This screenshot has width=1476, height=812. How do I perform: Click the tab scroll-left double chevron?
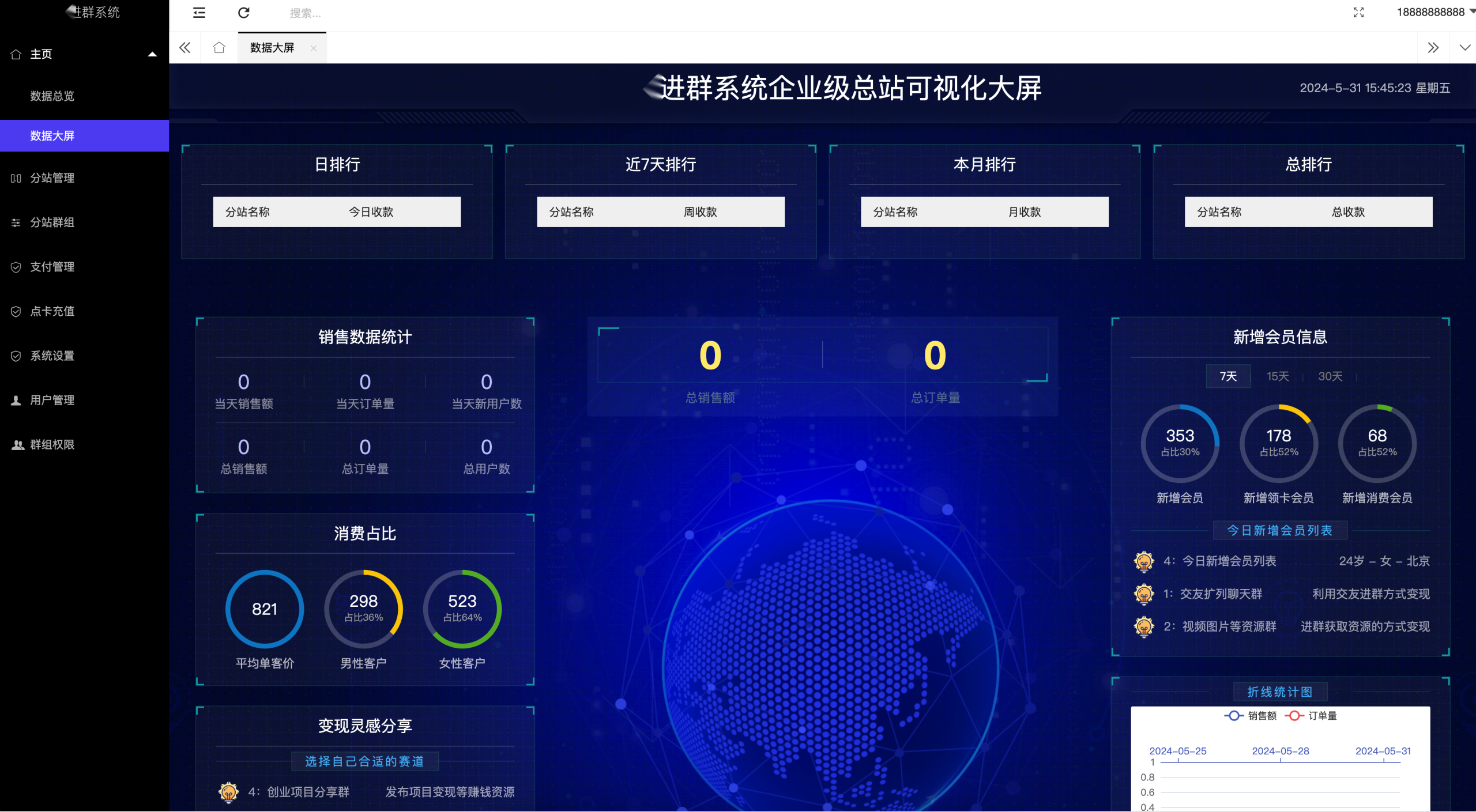tap(184, 47)
